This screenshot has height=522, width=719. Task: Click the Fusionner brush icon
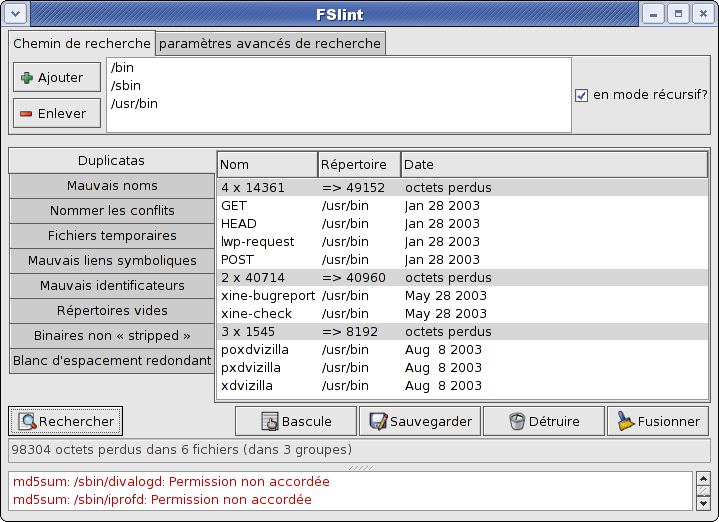click(625, 421)
